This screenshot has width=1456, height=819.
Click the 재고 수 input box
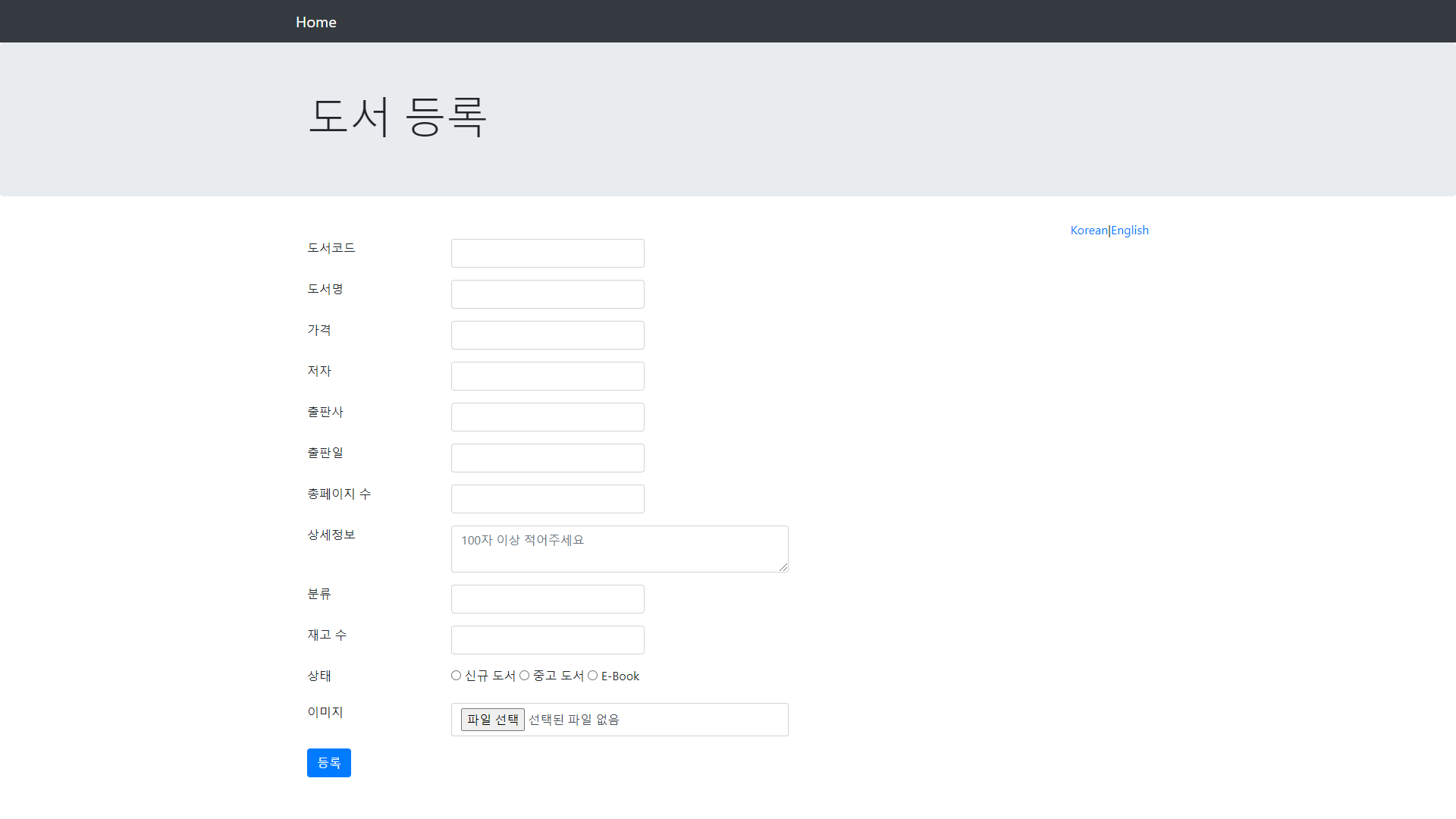[548, 640]
